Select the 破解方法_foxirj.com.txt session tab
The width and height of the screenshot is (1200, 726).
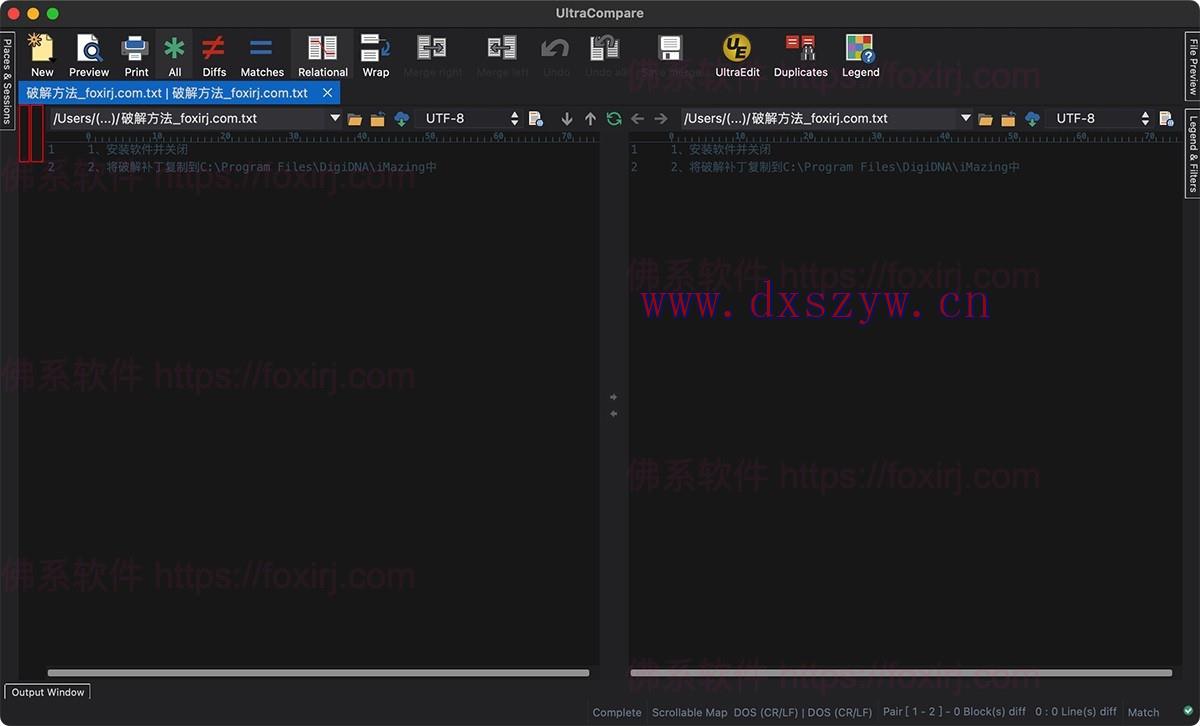pyautogui.click(x=167, y=93)
